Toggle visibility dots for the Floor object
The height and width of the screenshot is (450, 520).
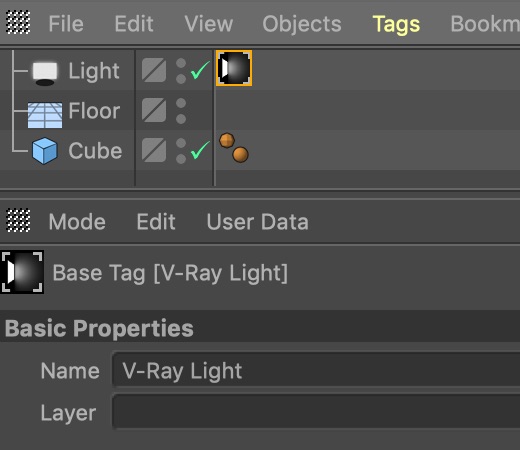click(181, 111)
